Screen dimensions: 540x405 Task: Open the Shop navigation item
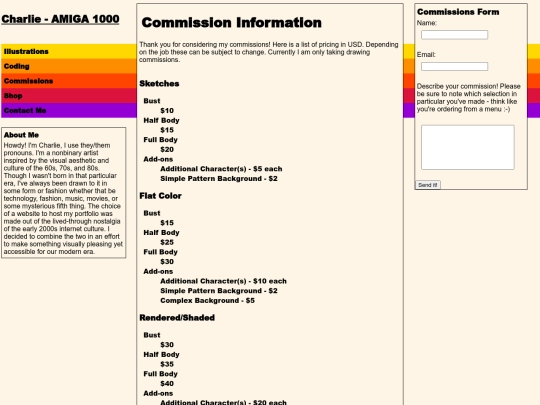pyautogui.click(x=13, y=96)
